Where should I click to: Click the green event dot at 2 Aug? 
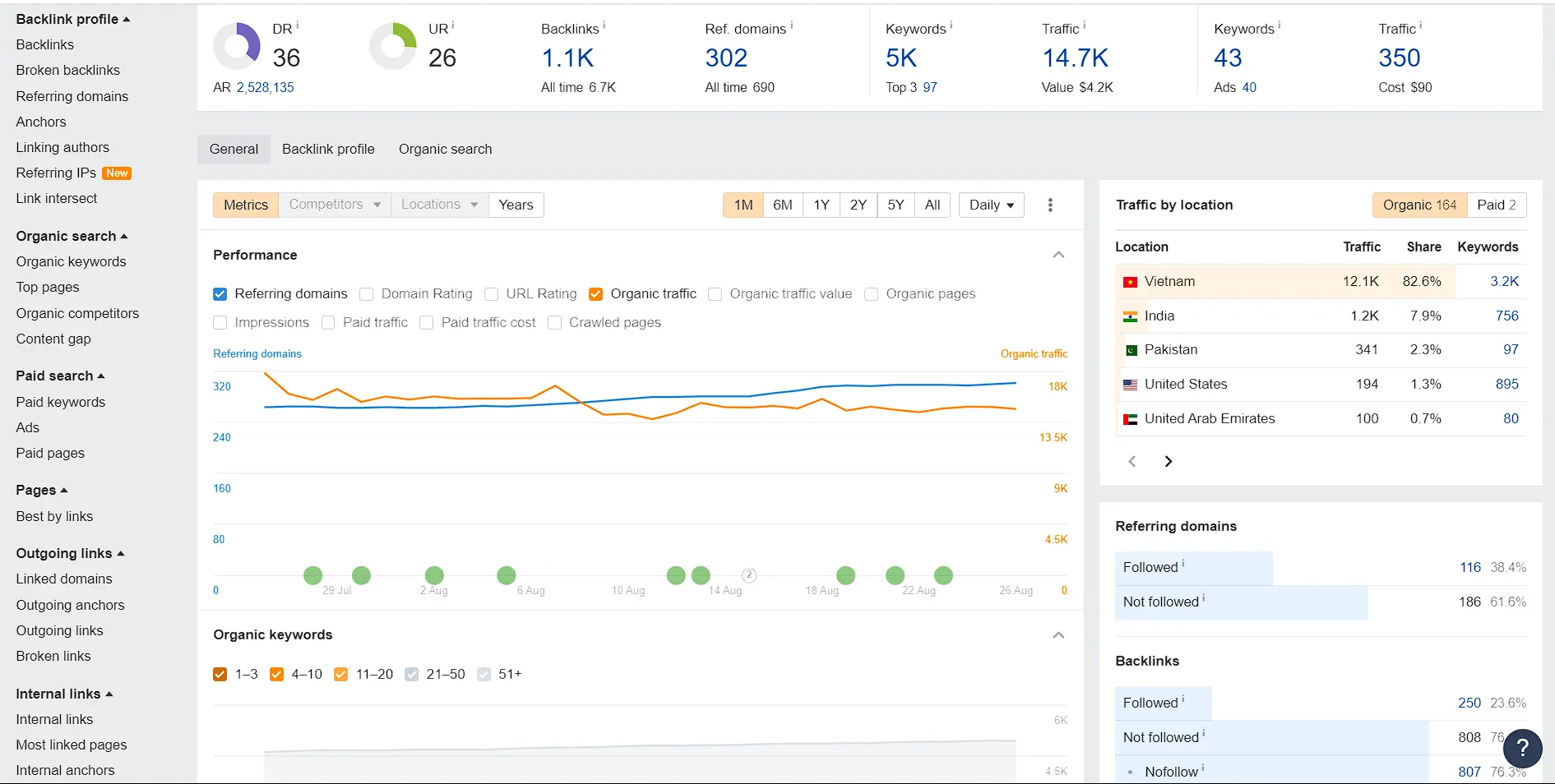pyautogui.click(x=434, y=575)
